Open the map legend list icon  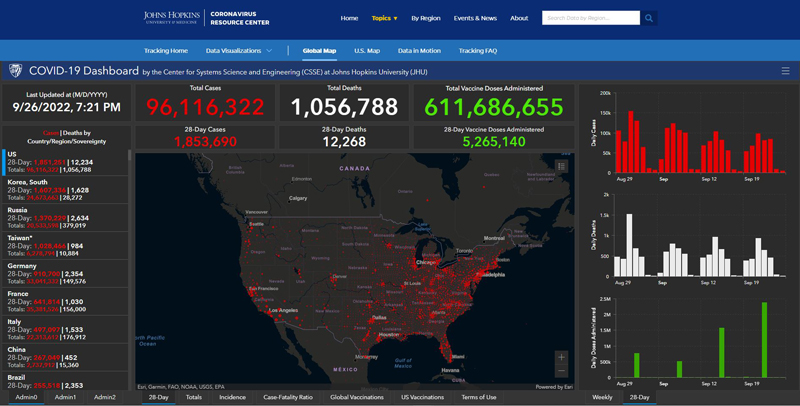tap(561, 166)
